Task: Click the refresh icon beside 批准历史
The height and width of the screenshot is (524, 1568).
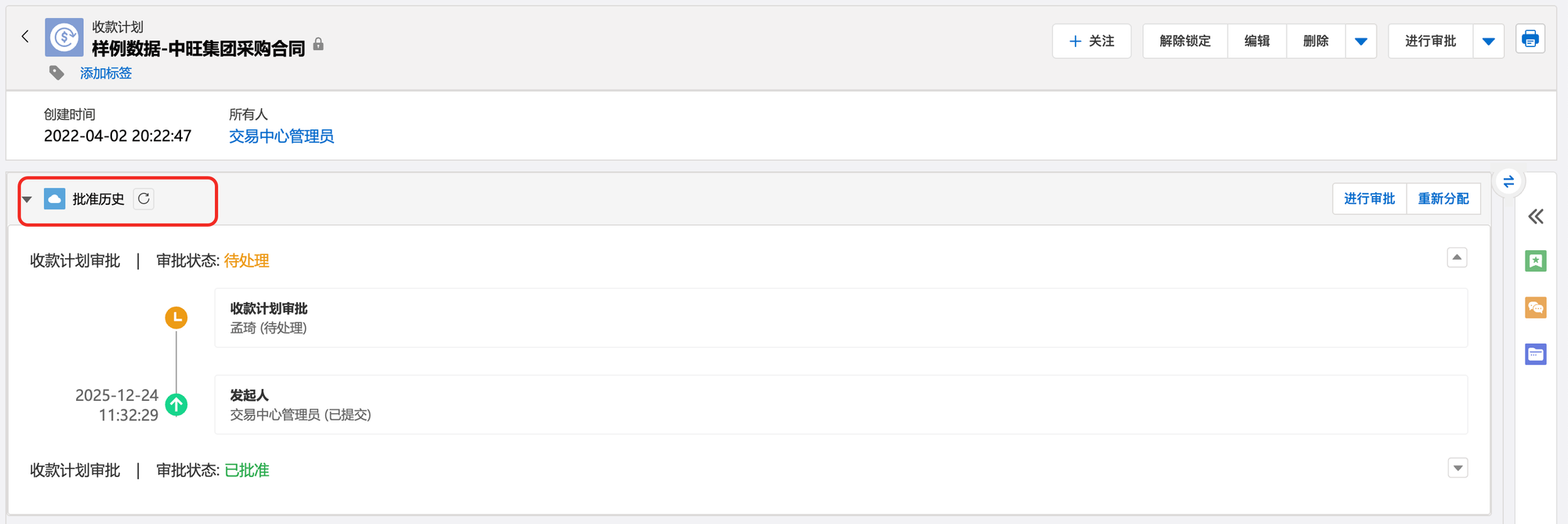Action: click(143, 199)
